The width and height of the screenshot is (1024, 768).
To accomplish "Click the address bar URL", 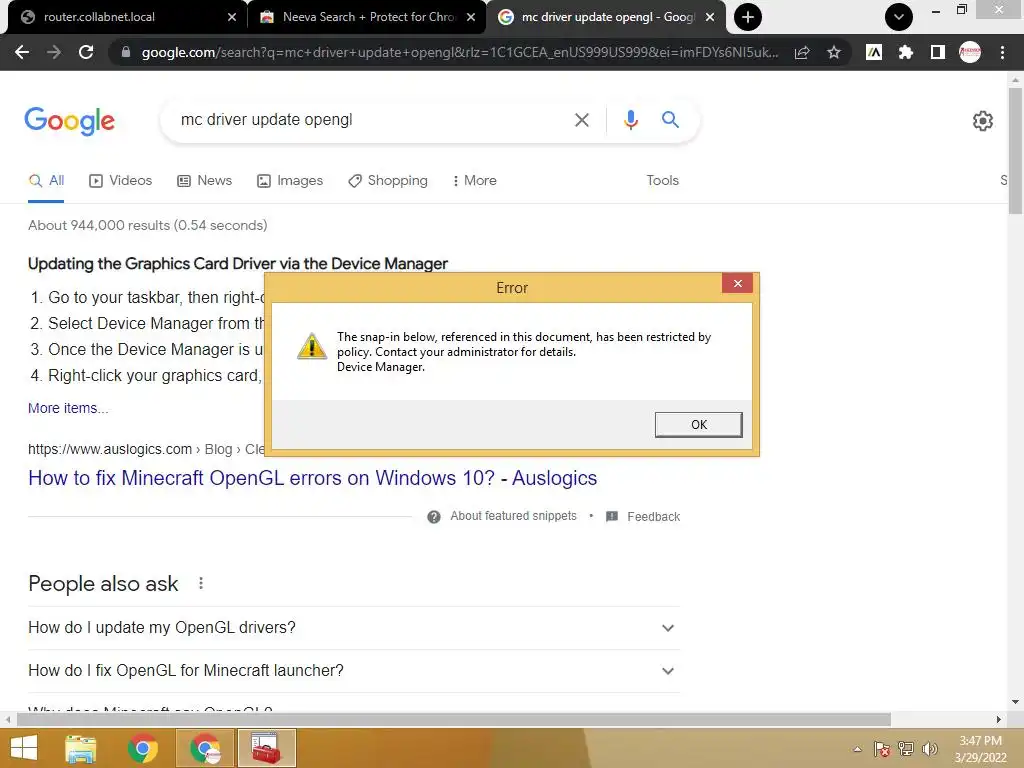I will [x=460, y=52].
